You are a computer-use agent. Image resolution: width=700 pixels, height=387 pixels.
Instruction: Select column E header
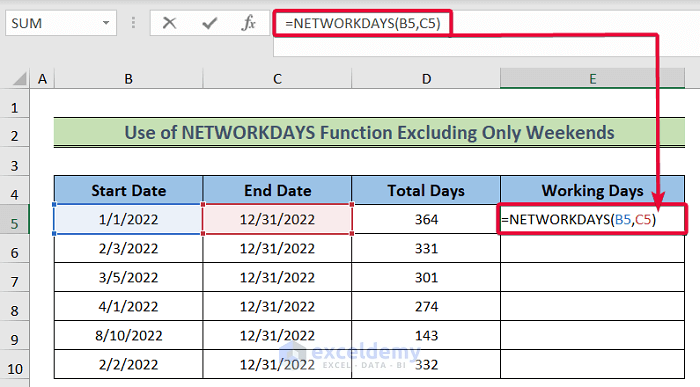pyautogui.click(x=592, y=79)
